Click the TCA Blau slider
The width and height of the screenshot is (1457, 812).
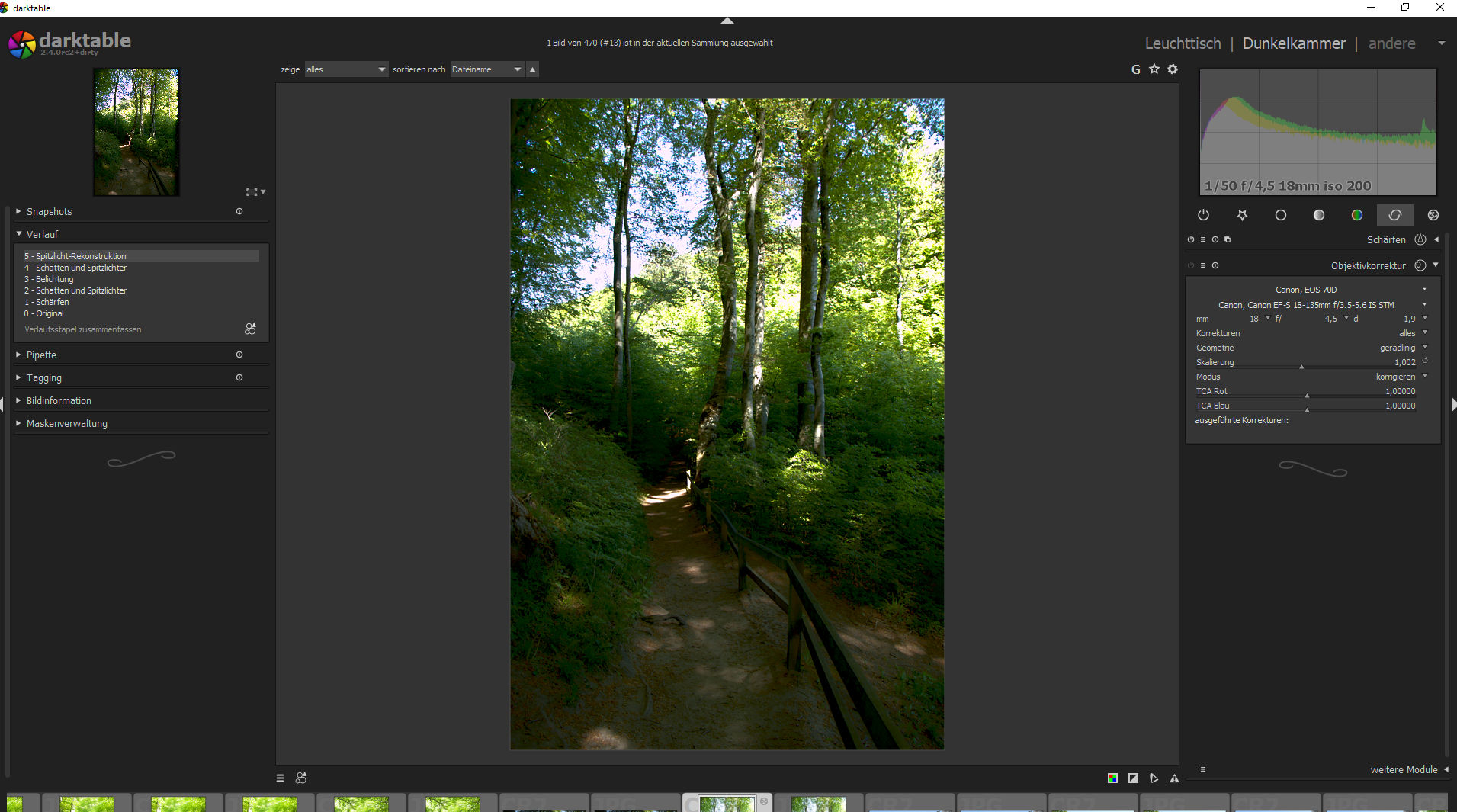coord(1305,406)
